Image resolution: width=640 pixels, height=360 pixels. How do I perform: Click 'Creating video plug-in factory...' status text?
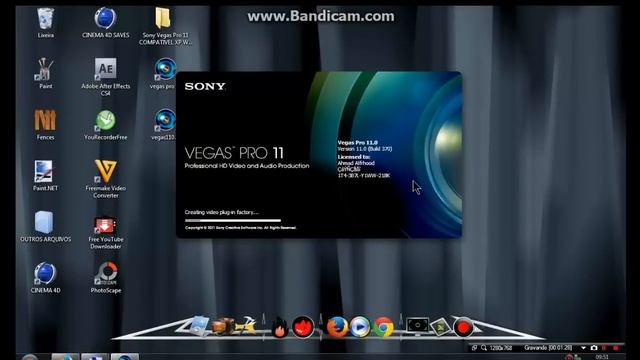222,212
